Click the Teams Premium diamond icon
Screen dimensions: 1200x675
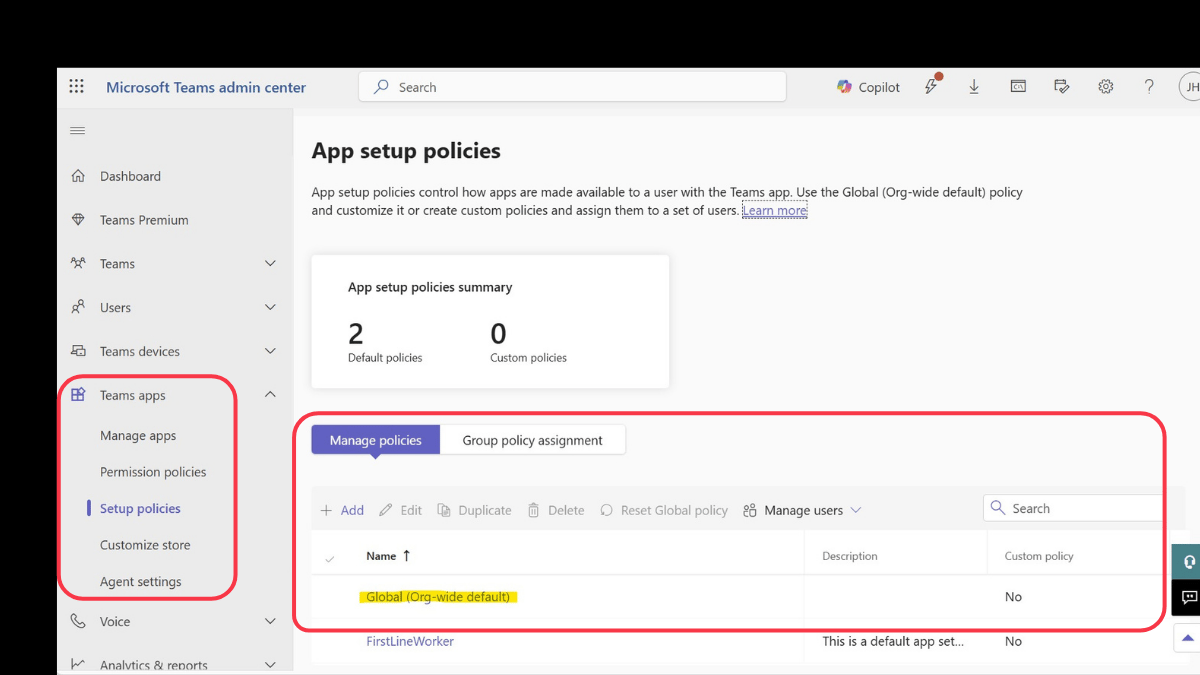click(78, 220)
